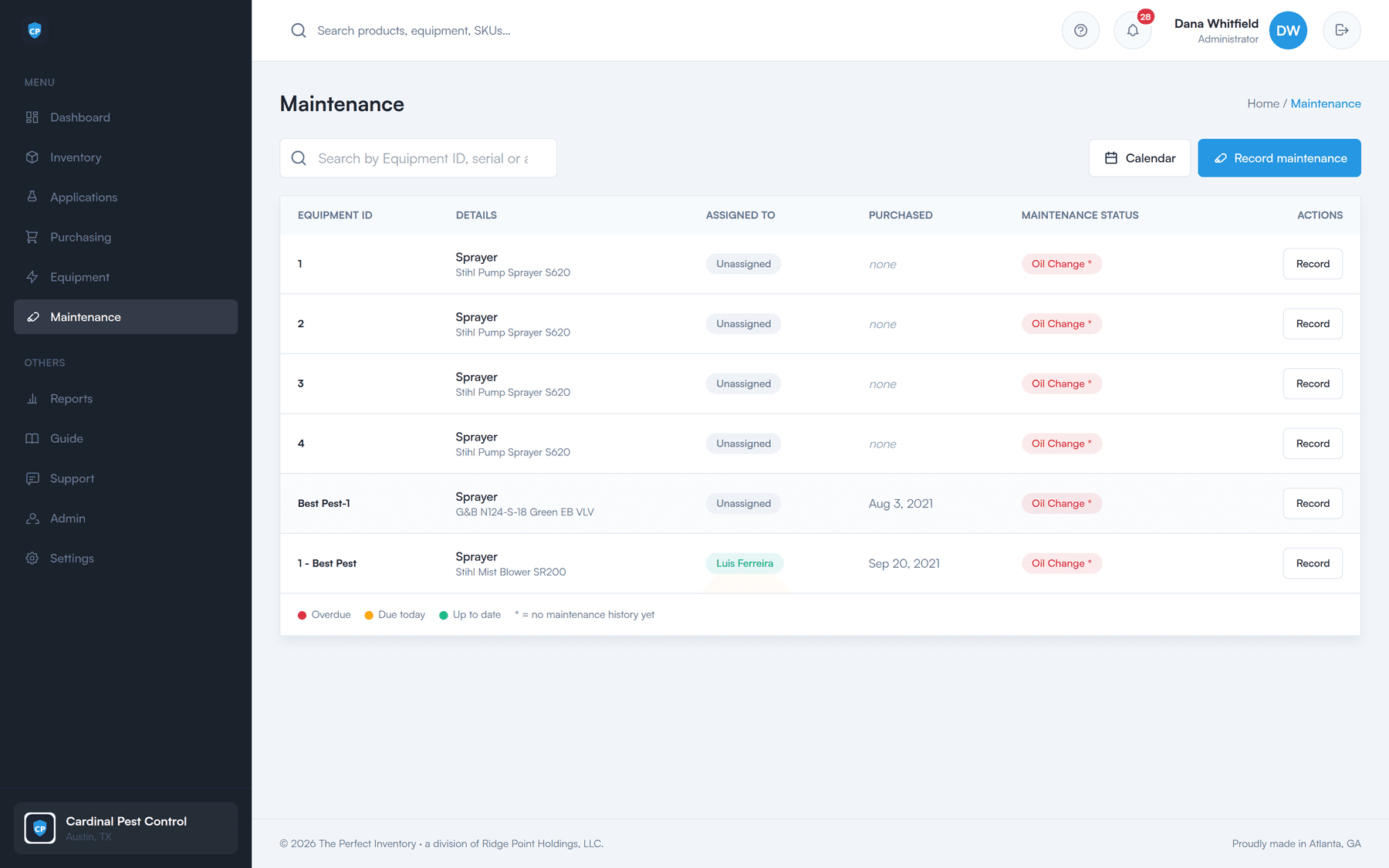This screenshot has width=1389, height=868.
Task: Click Oil Change status in Best Pest-1 row
Action: click(x=1062, y=504)
